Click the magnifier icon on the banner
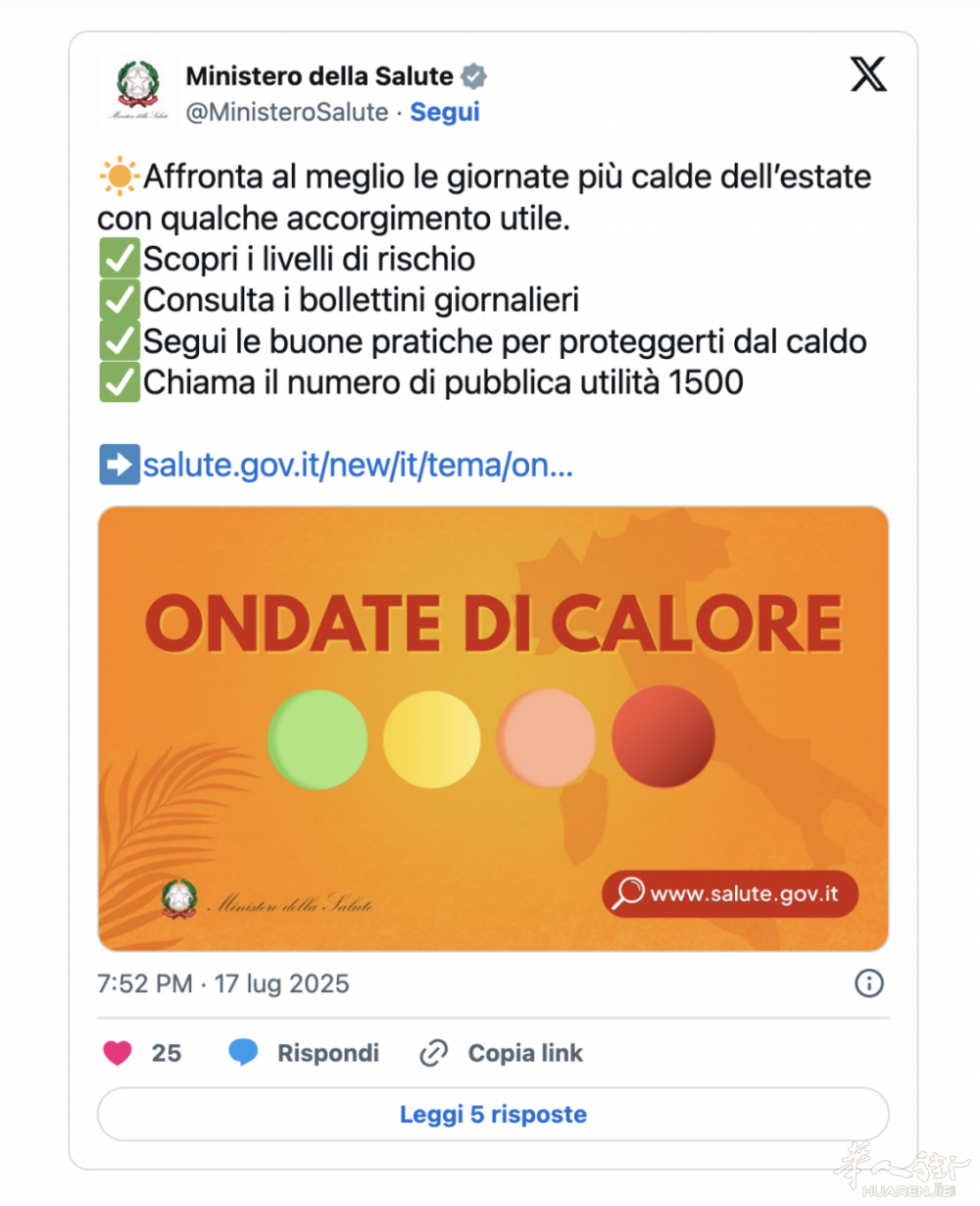Screen dimensions: 980x1206 [627, 893]
